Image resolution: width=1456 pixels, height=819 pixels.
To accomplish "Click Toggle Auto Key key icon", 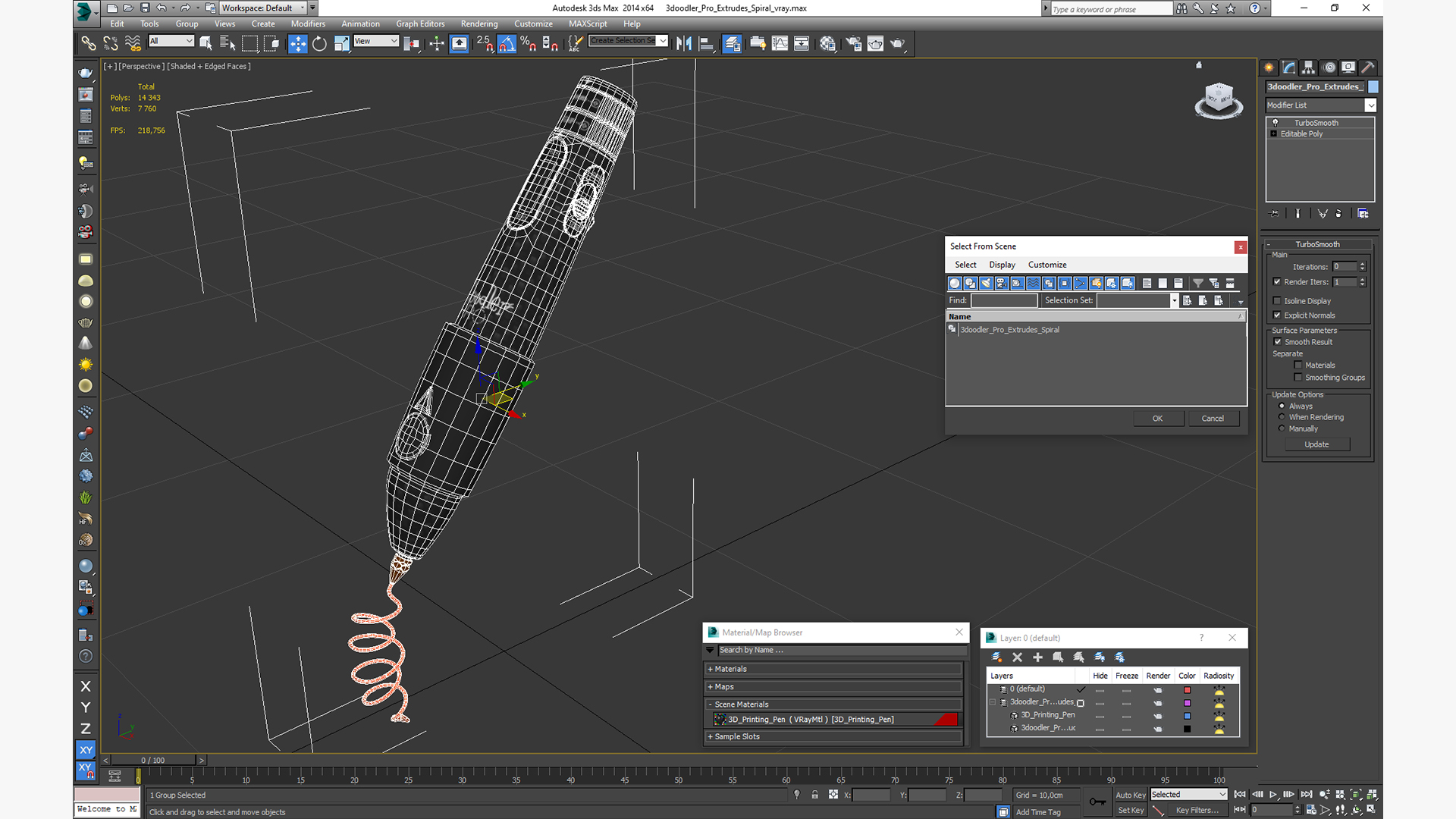I will 1097,802.
